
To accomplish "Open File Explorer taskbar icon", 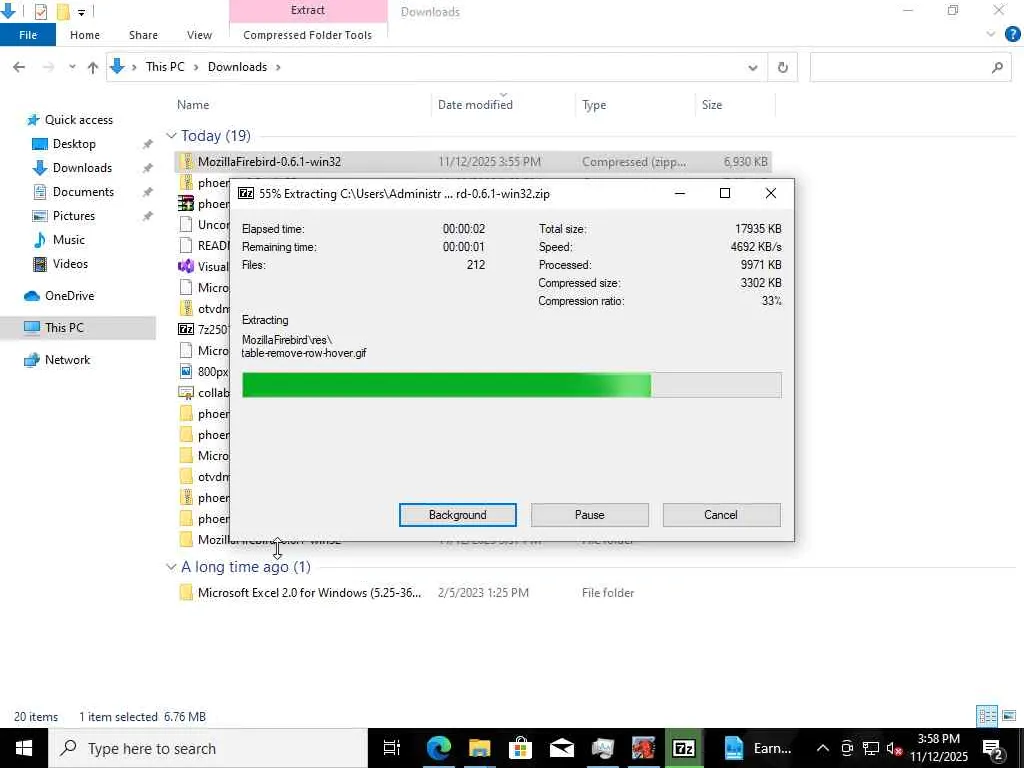I will (480, 748).
